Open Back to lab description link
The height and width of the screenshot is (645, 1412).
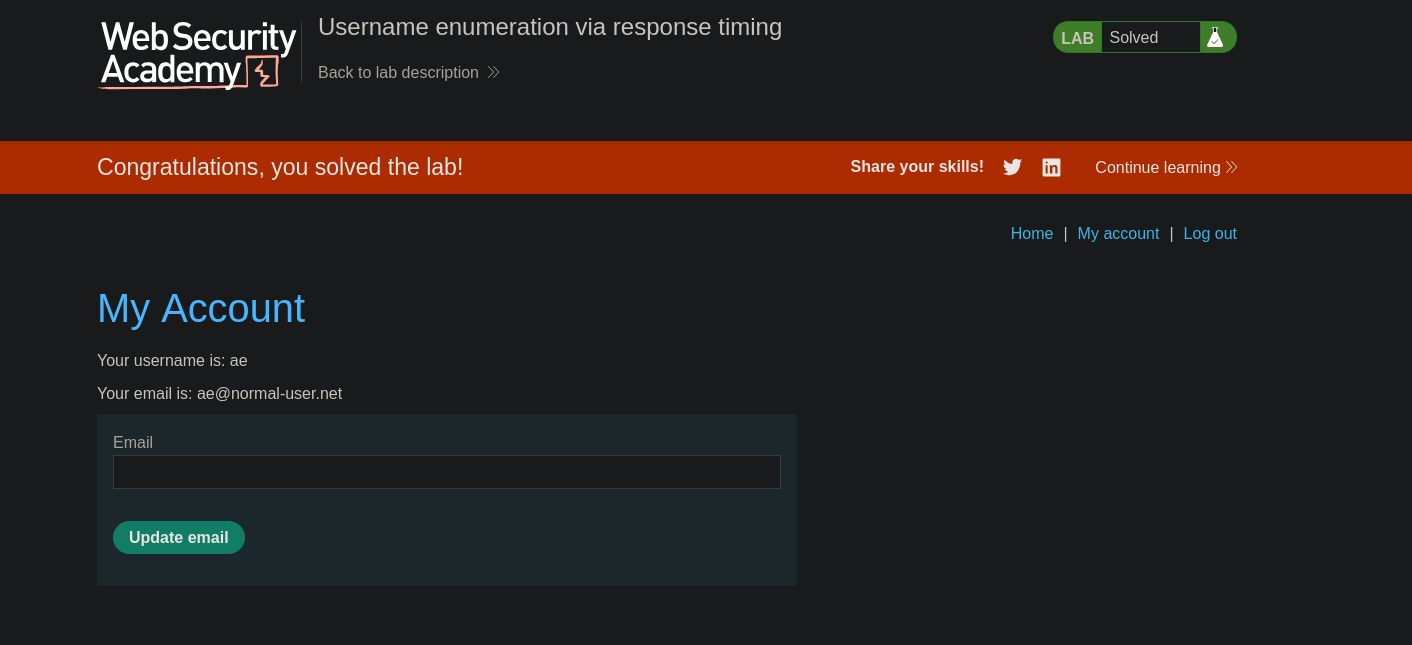(x=398, y=73)
